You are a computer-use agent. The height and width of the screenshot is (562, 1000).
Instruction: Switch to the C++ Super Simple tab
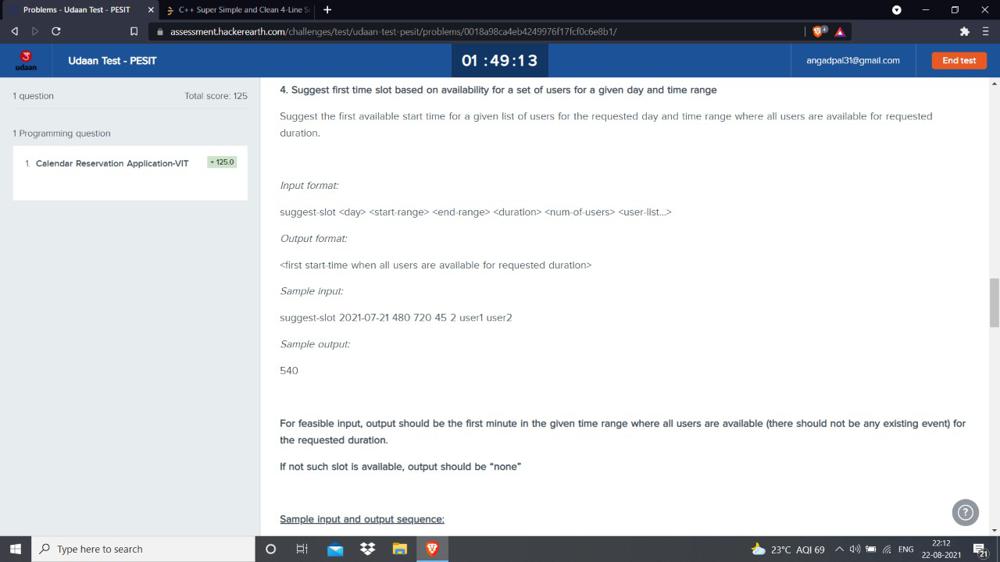click(239, 10)
